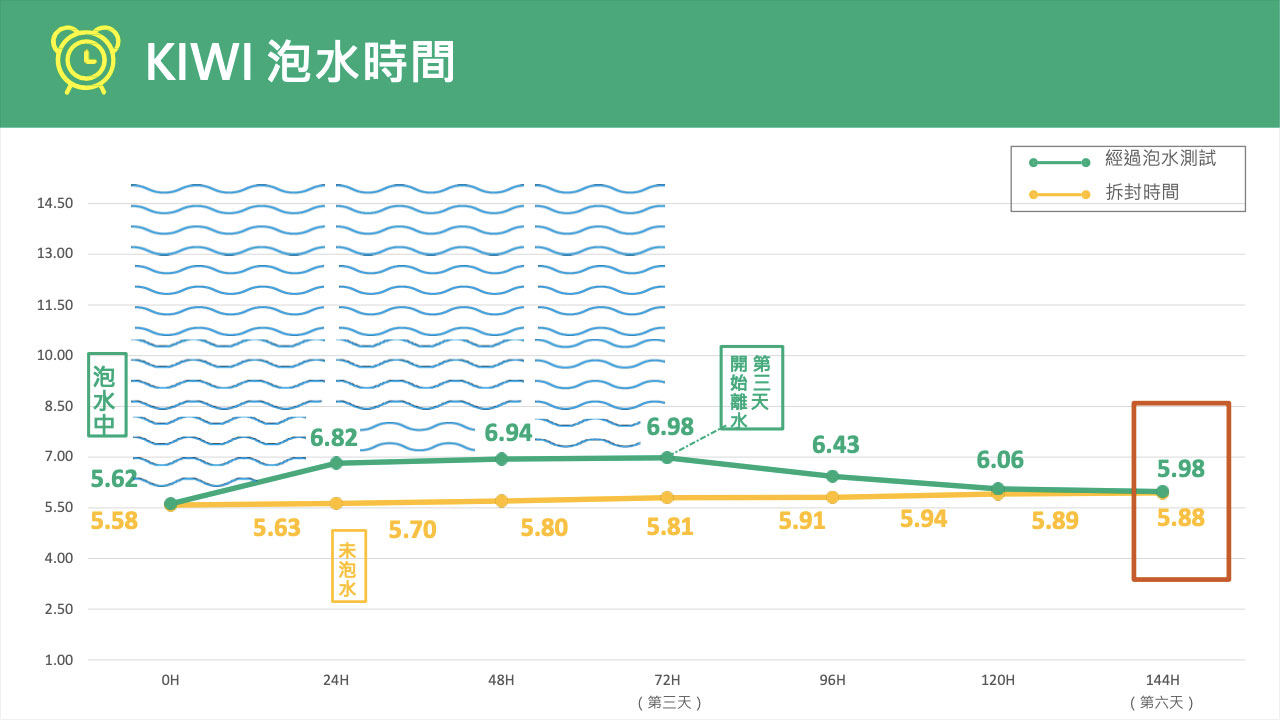Click the green data label 5.62
The width and height of the screenshot is (1280, 720).
[x=114, y=479]
